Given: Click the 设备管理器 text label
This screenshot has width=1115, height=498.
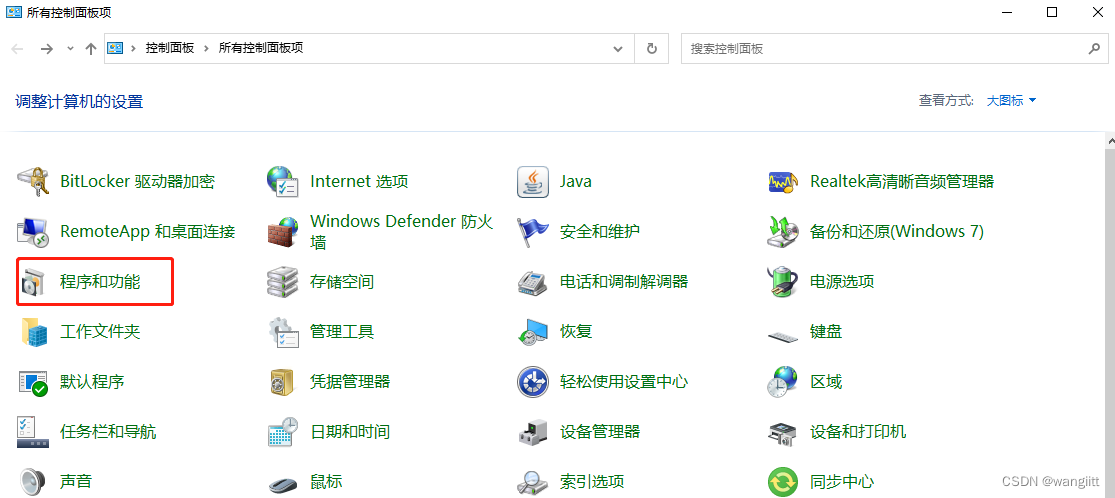Looking at the screenshot, I should pos(600,432).
